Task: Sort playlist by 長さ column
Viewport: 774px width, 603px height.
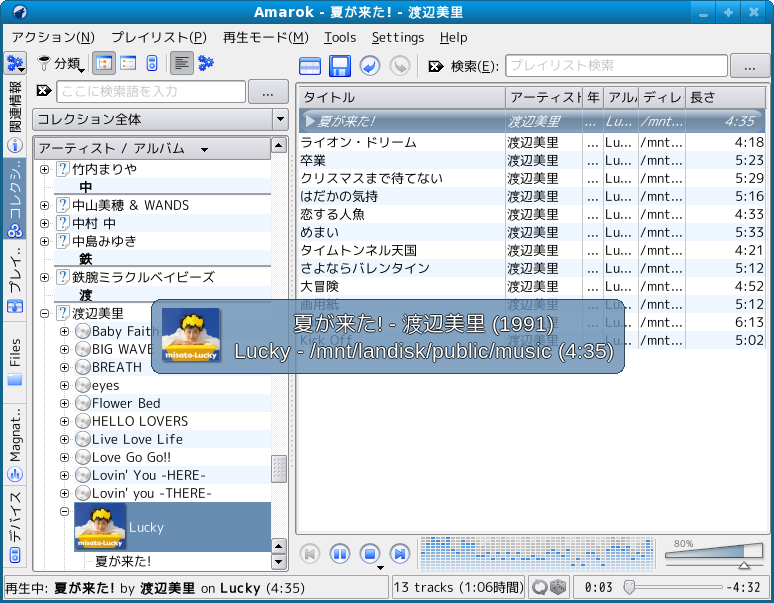Action: click(725, 98)
